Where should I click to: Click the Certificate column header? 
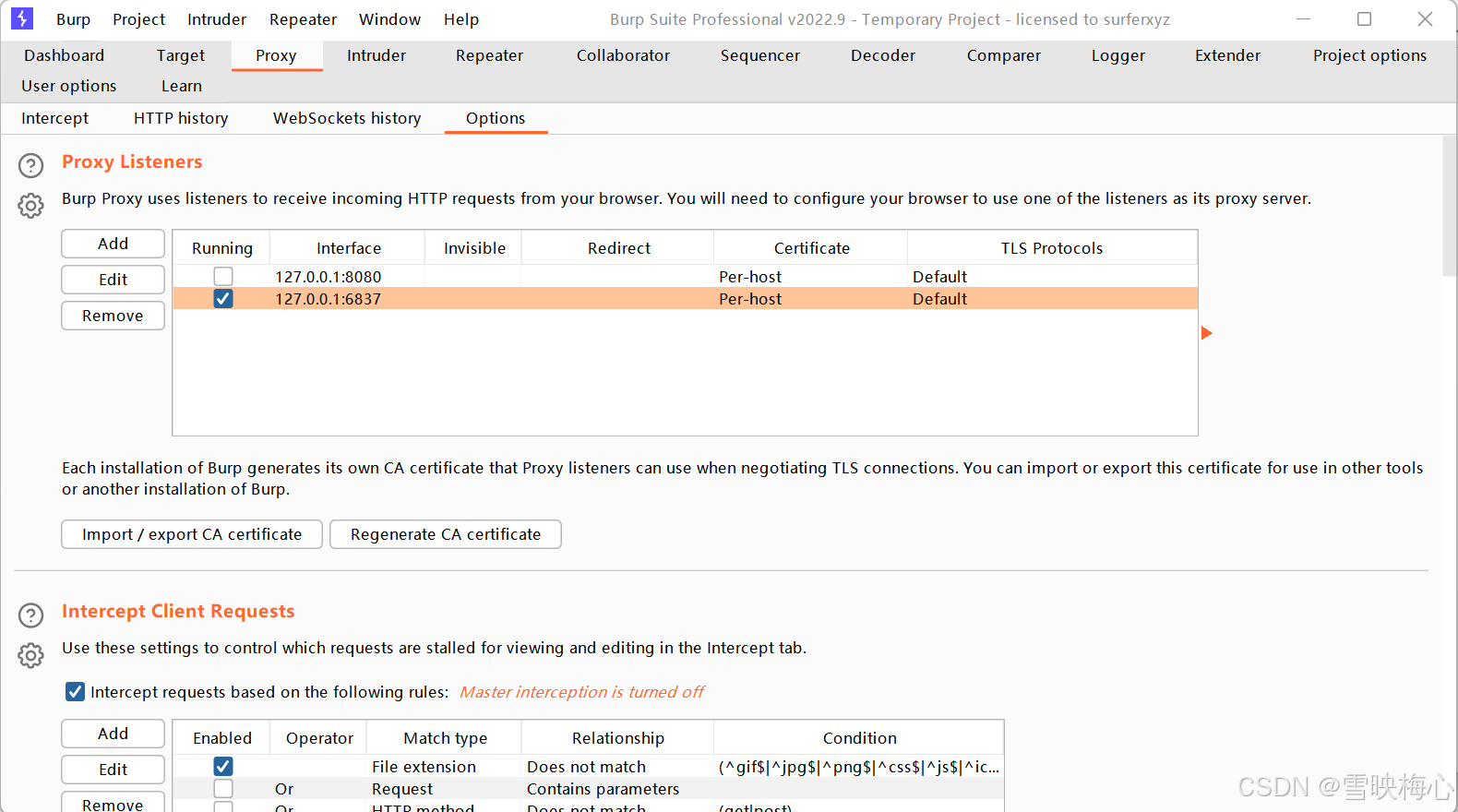coord(811,248)
